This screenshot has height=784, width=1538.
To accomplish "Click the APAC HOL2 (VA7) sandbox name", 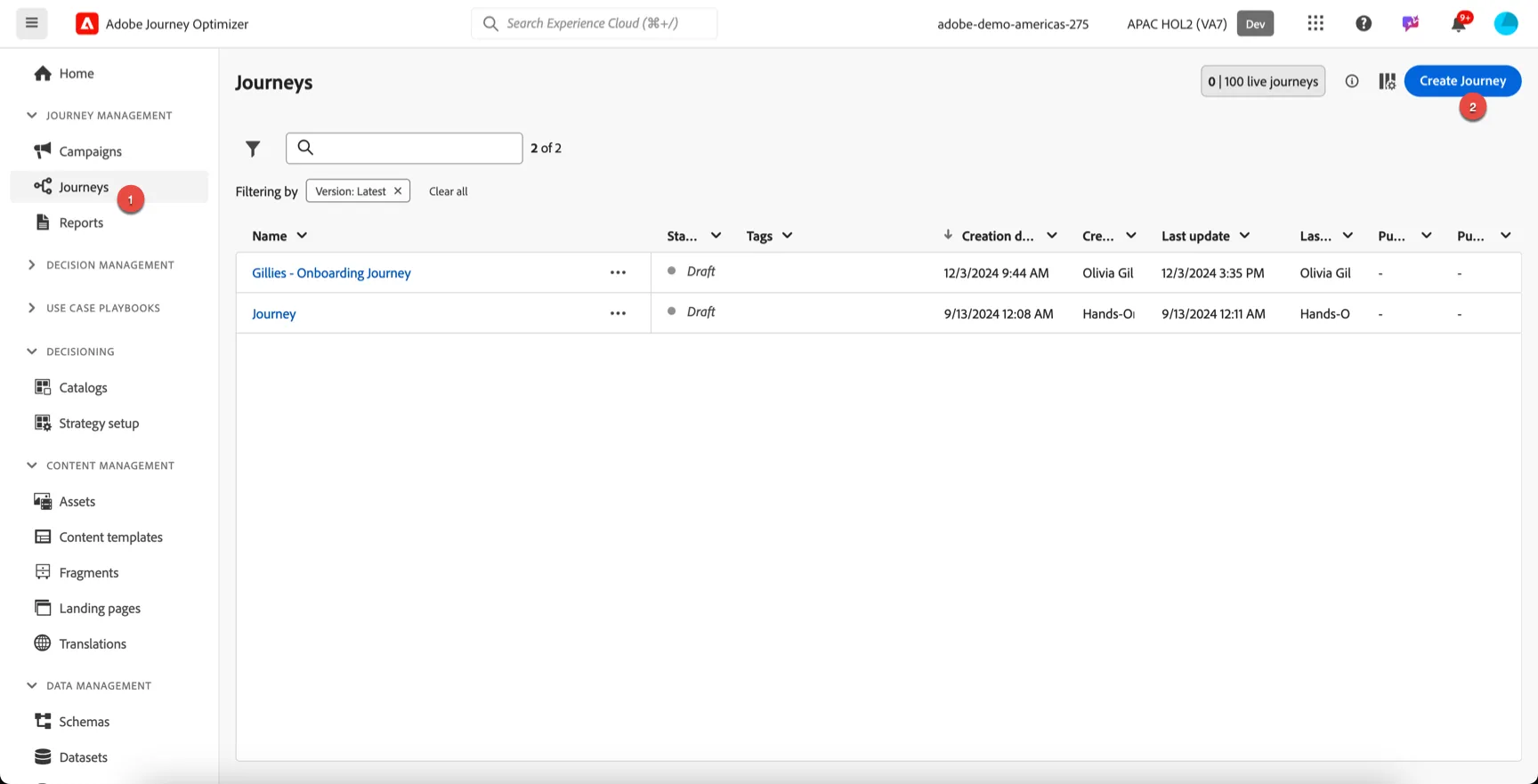I will click(x=1177, y=24).
